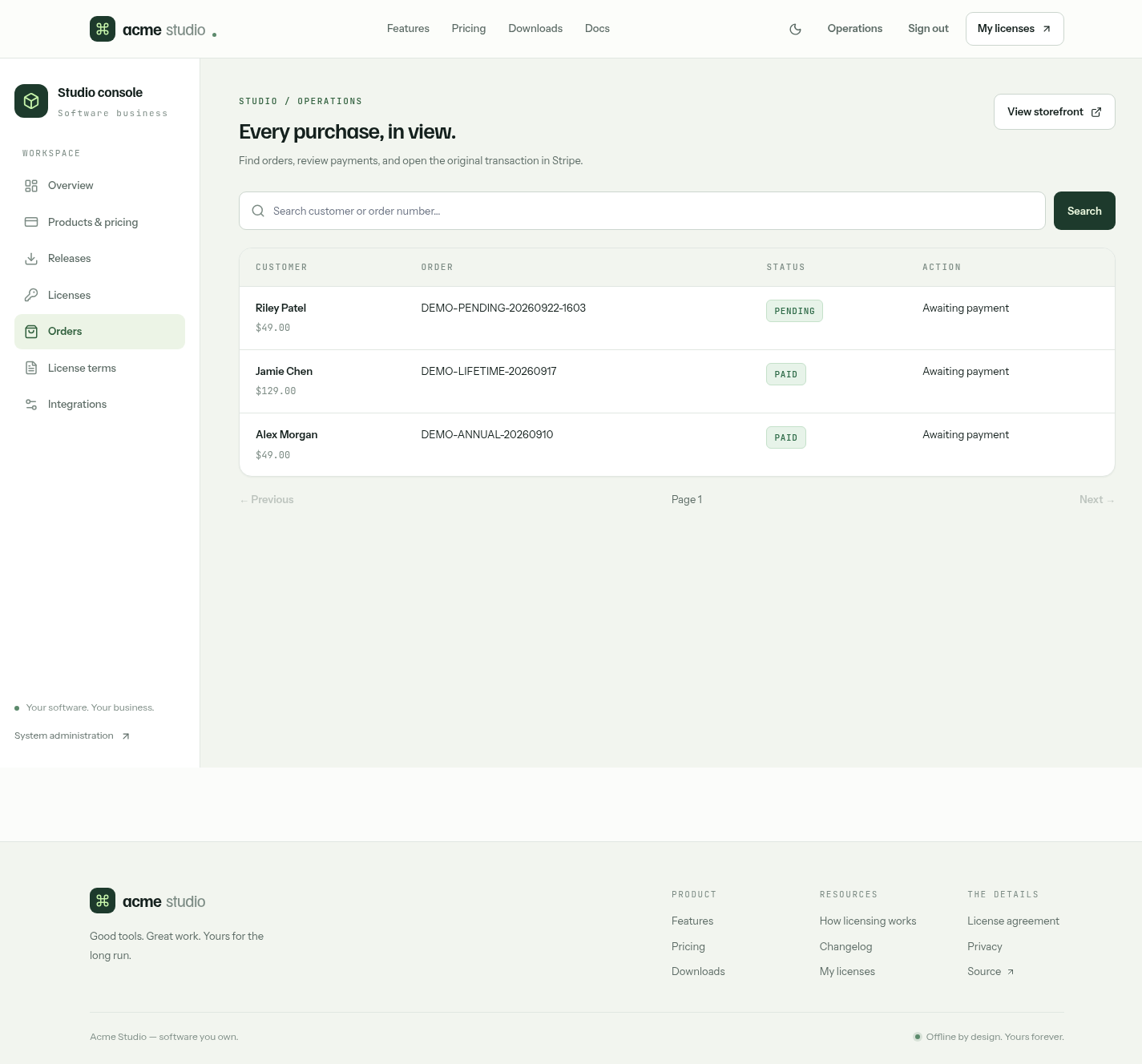Open Docs in the top navigation
The width and height of the screenshot is (1142, 1064).
597,29
